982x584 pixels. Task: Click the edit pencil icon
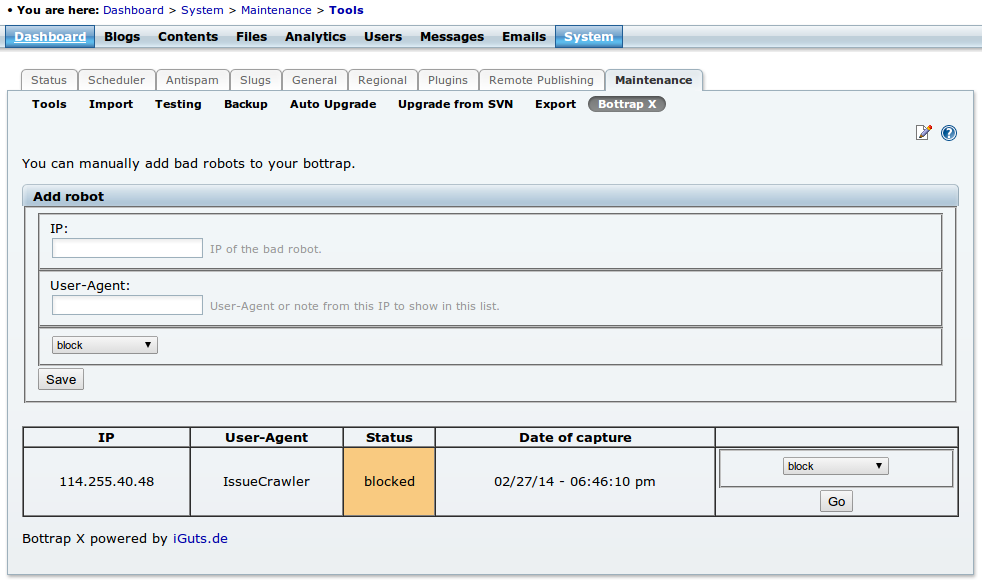923,133
